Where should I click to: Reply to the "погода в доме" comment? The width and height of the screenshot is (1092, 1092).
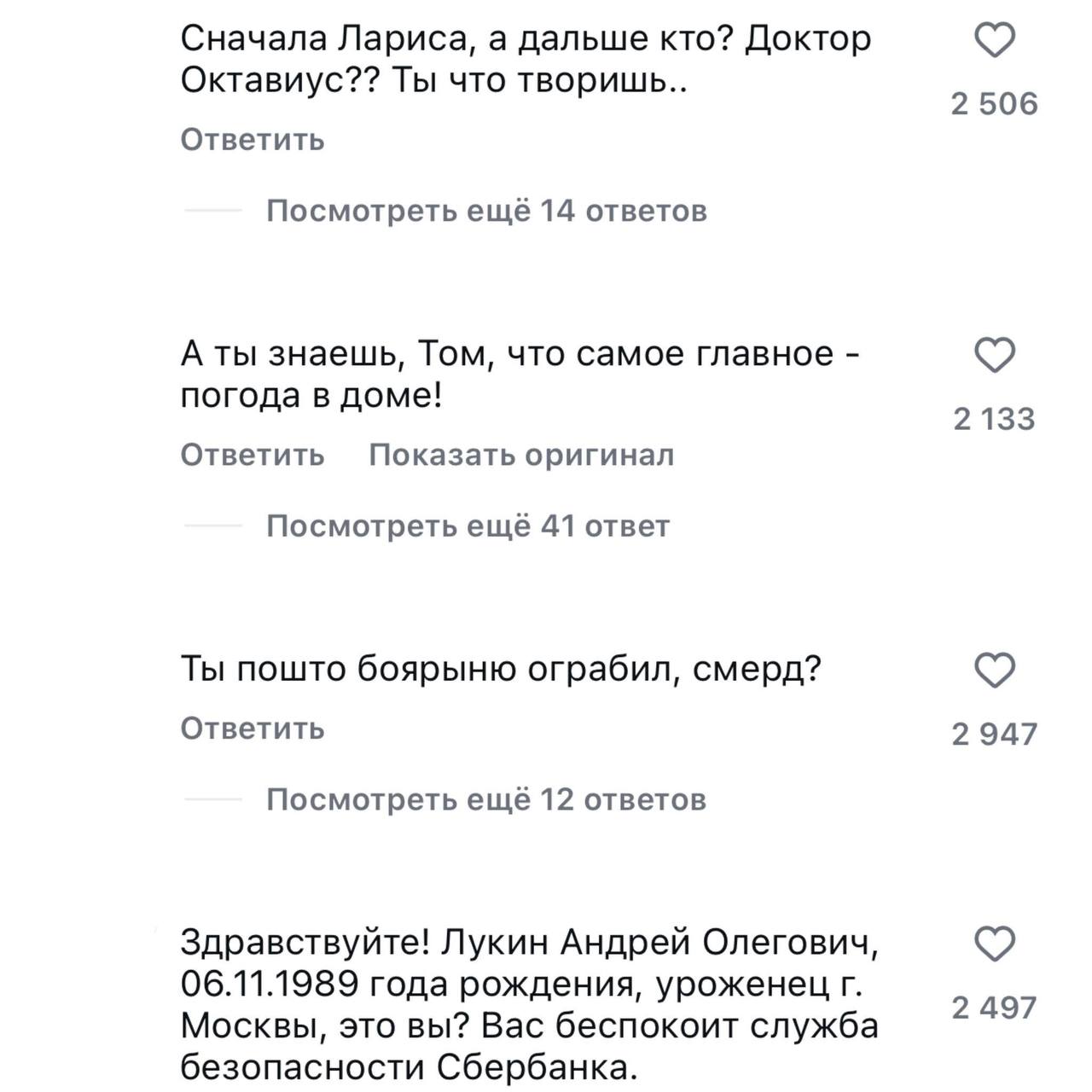[253, 456]
